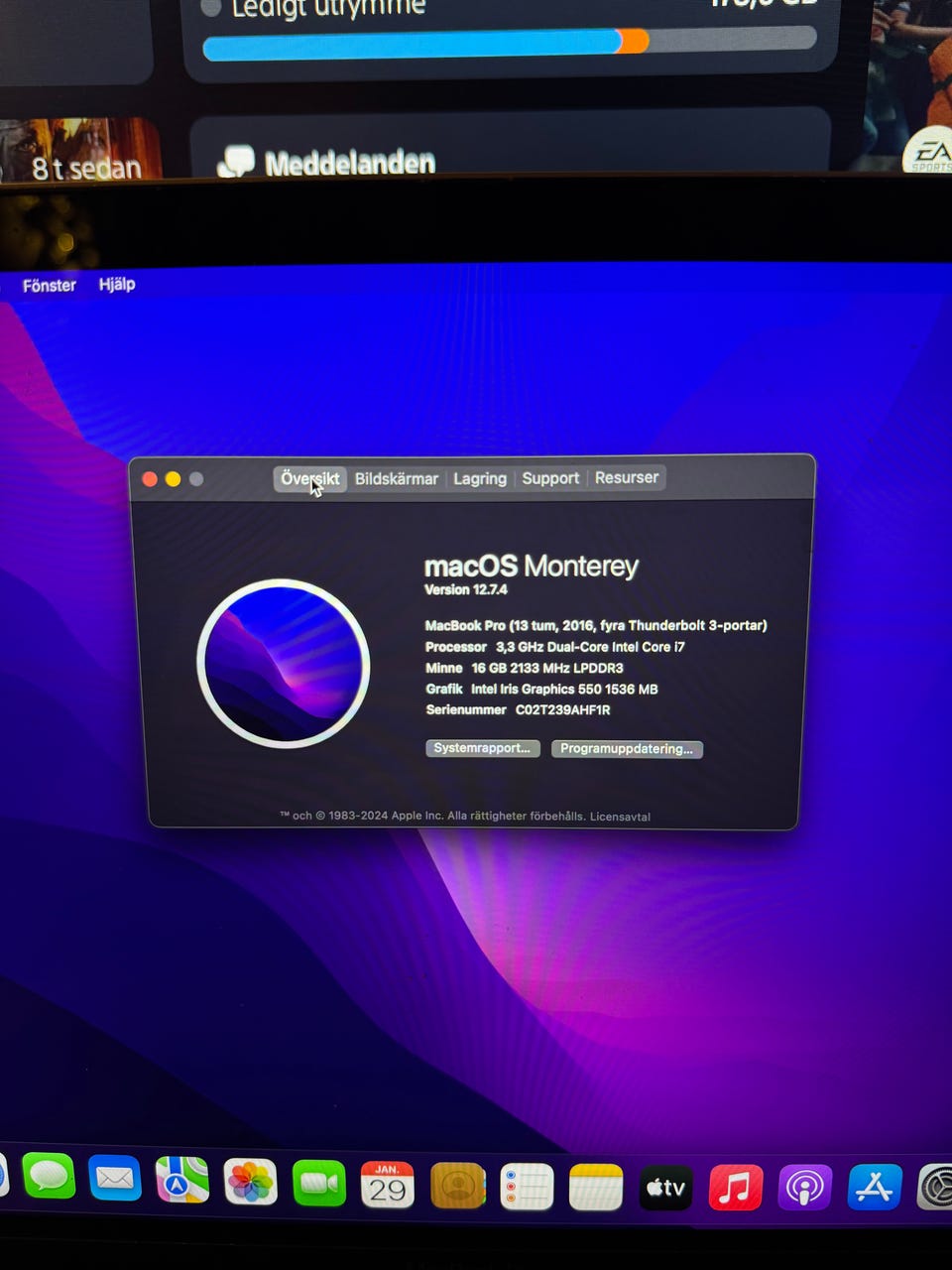
Task: Go to the Support tab
Action: point(550,478)
